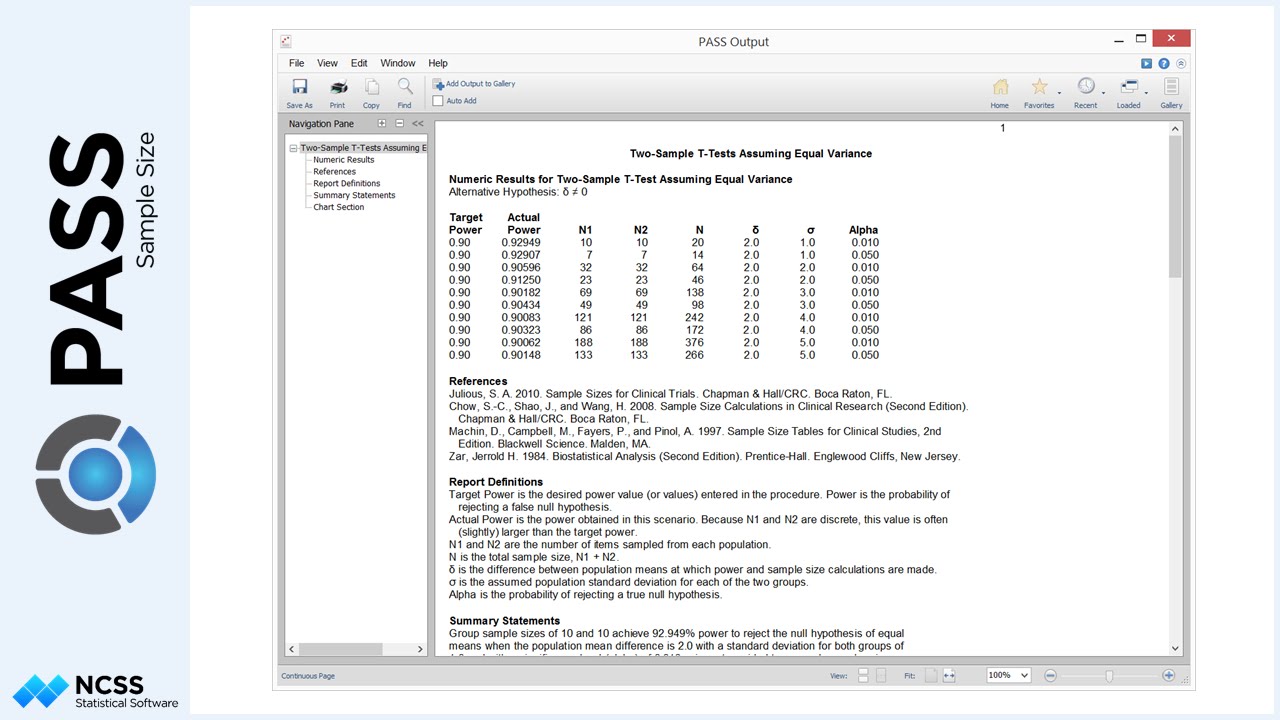Click the Report Definitions heading
Screen dimensions: 1280x720
pos(496,482)
